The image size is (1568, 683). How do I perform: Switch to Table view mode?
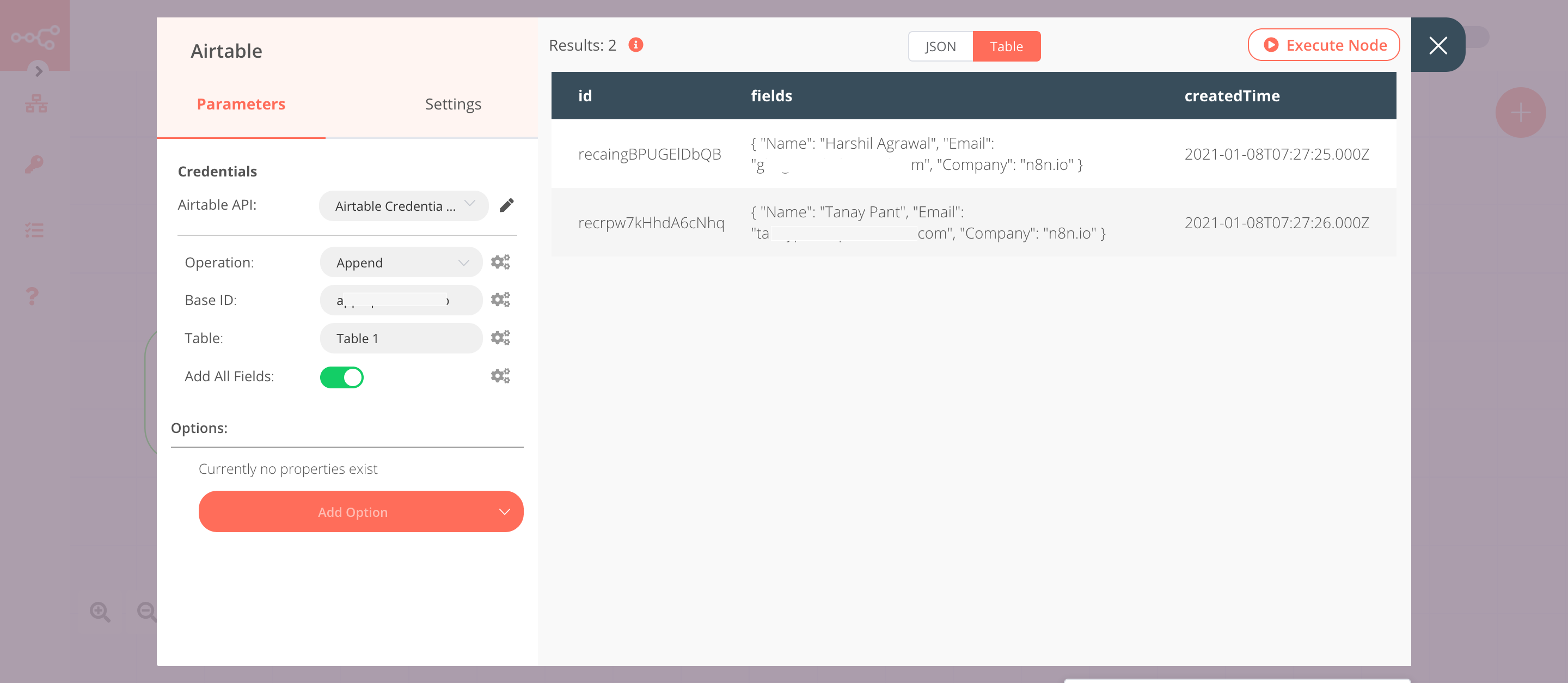click(x=1006, y=46)
